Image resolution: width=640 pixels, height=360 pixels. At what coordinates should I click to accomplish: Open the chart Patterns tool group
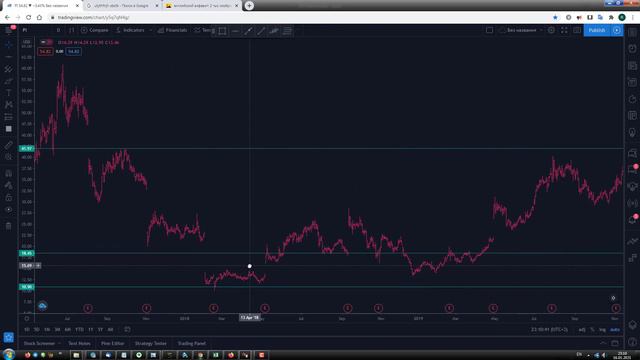tap(9, 105)
